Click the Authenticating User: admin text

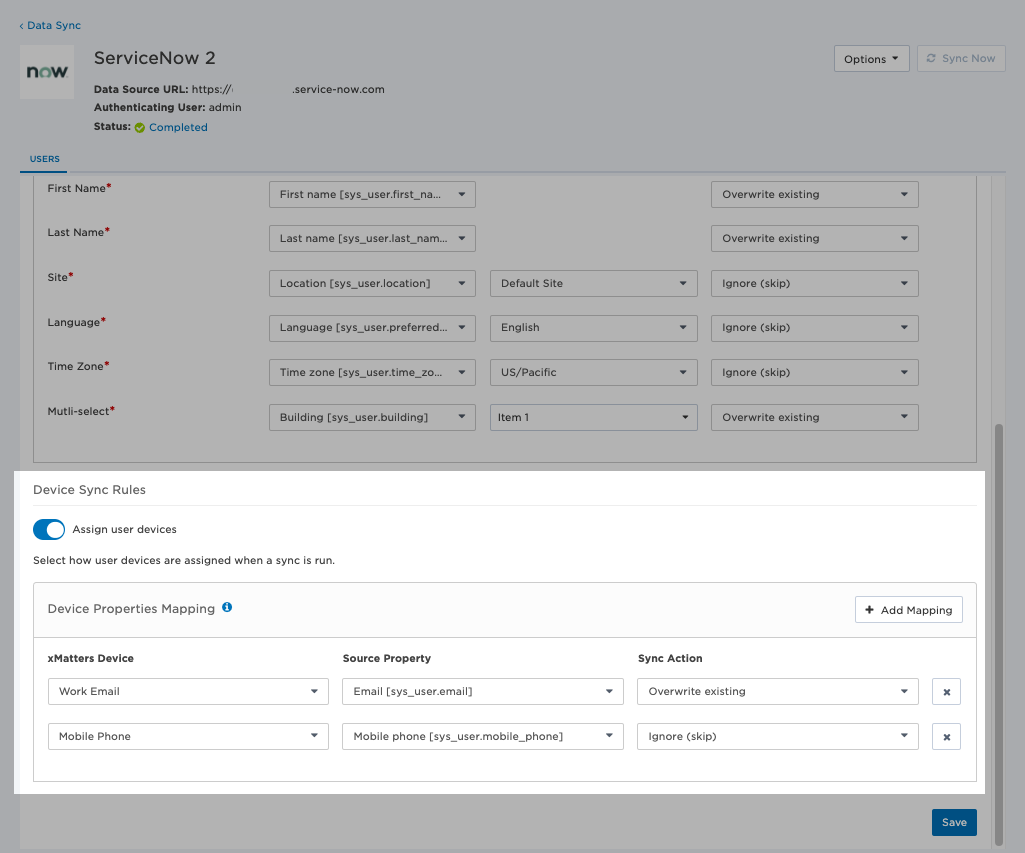coord(168,107)
